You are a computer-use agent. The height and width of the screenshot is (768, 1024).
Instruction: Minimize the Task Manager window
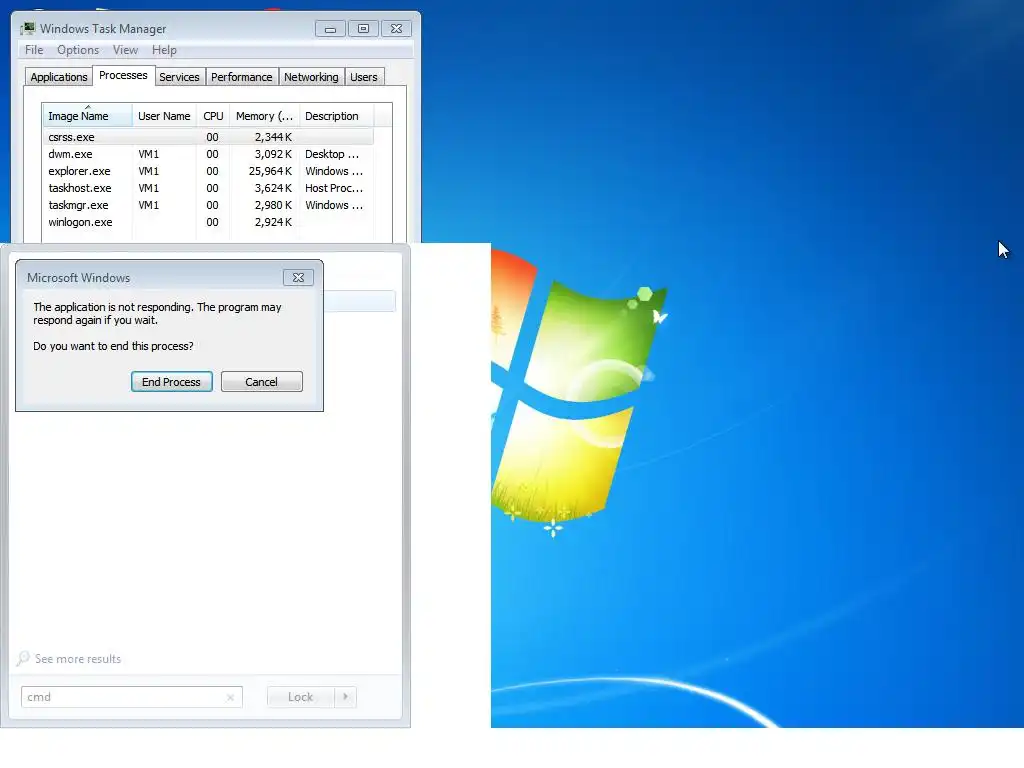coord(330,29)
